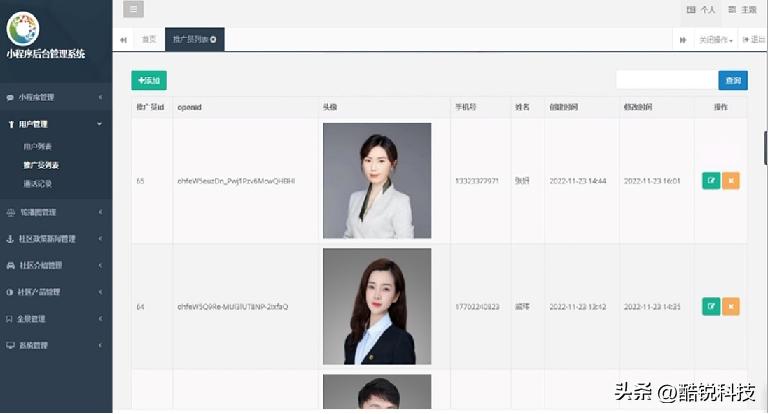
Task: Click the green edit icon in row 64
Action: pyautogui.click(x=711, y=307)
